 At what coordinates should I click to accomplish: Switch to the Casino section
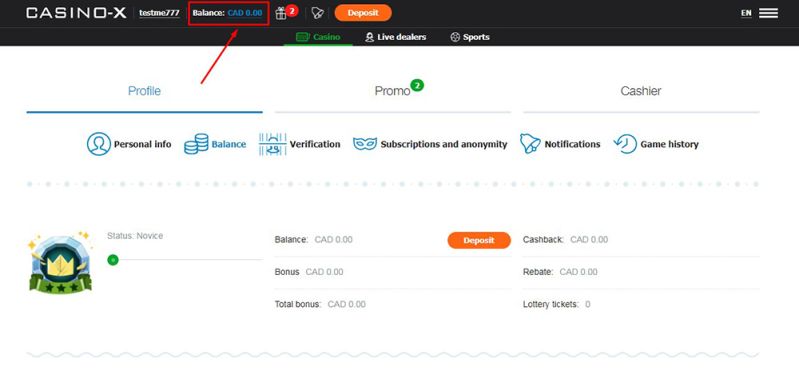[x=318, y=37]
